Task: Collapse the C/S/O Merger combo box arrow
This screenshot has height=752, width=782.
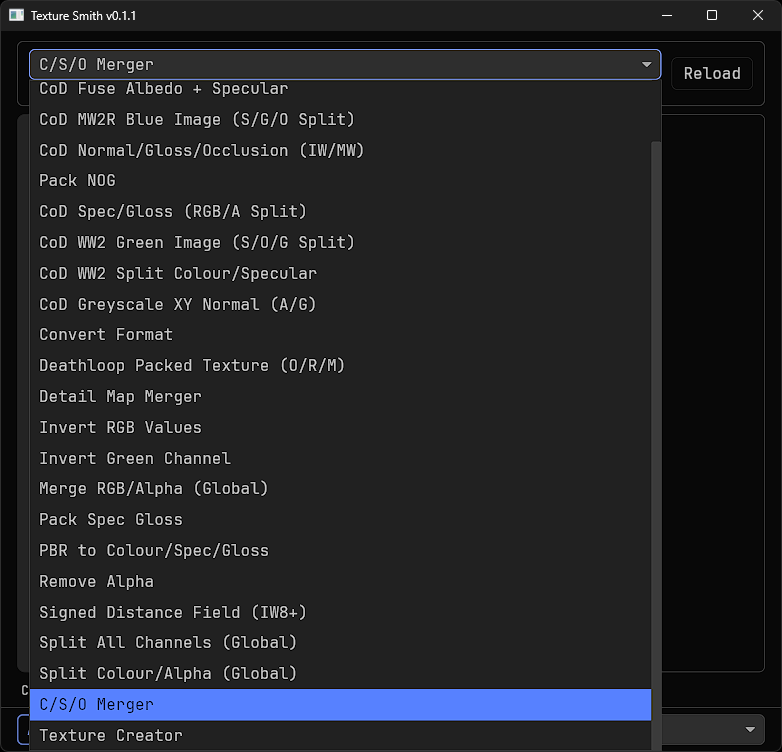Action: click(647, 64)
